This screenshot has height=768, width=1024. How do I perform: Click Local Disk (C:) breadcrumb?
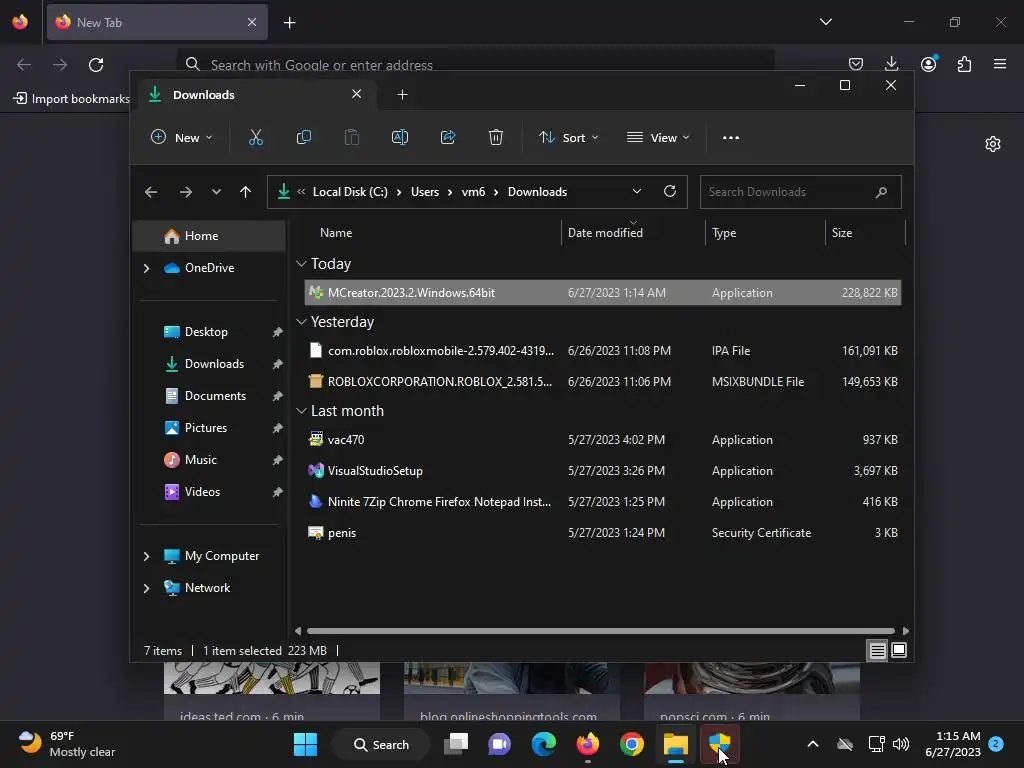350,192
